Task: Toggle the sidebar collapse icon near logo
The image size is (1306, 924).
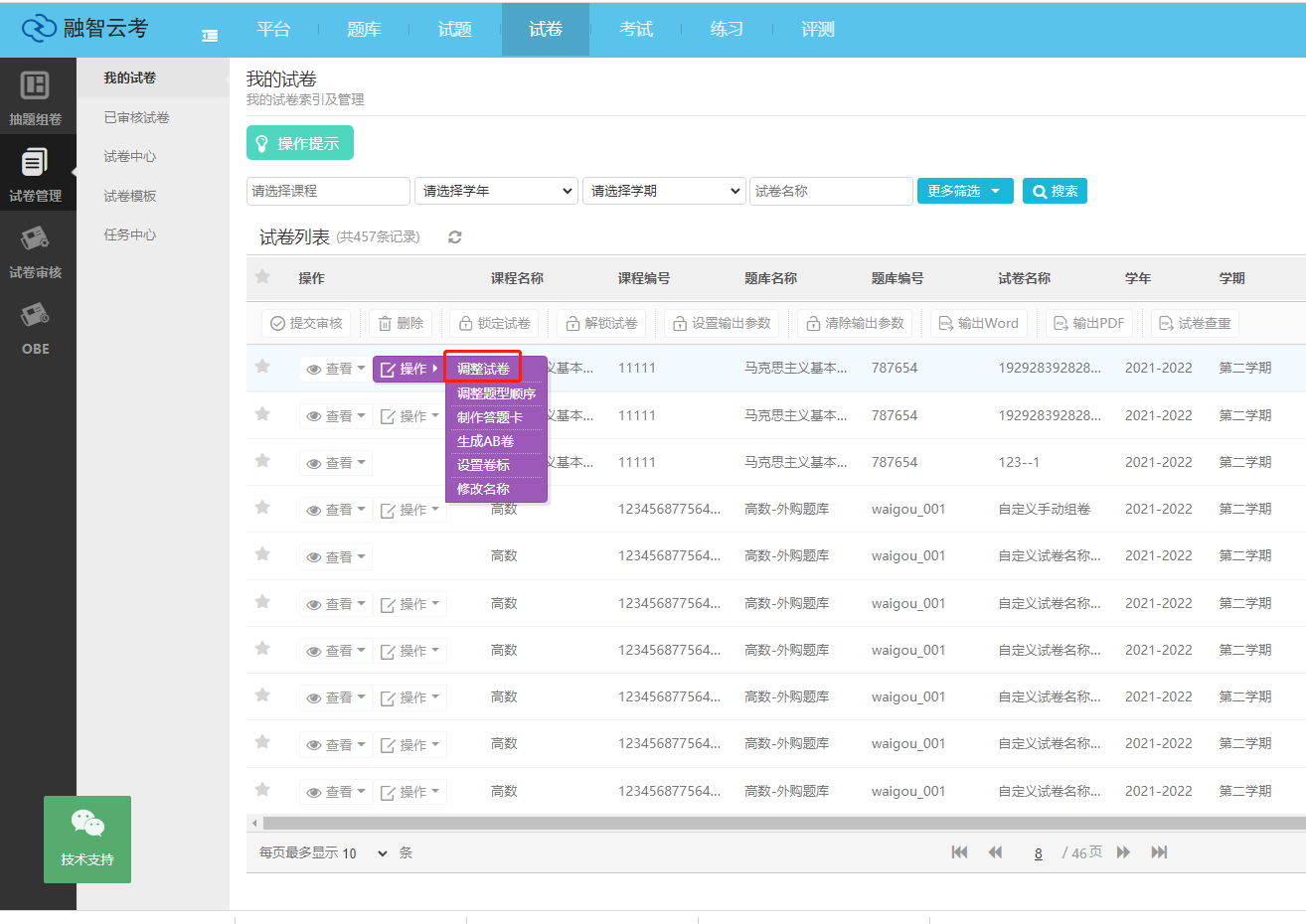Action: [x=210, y=35]
